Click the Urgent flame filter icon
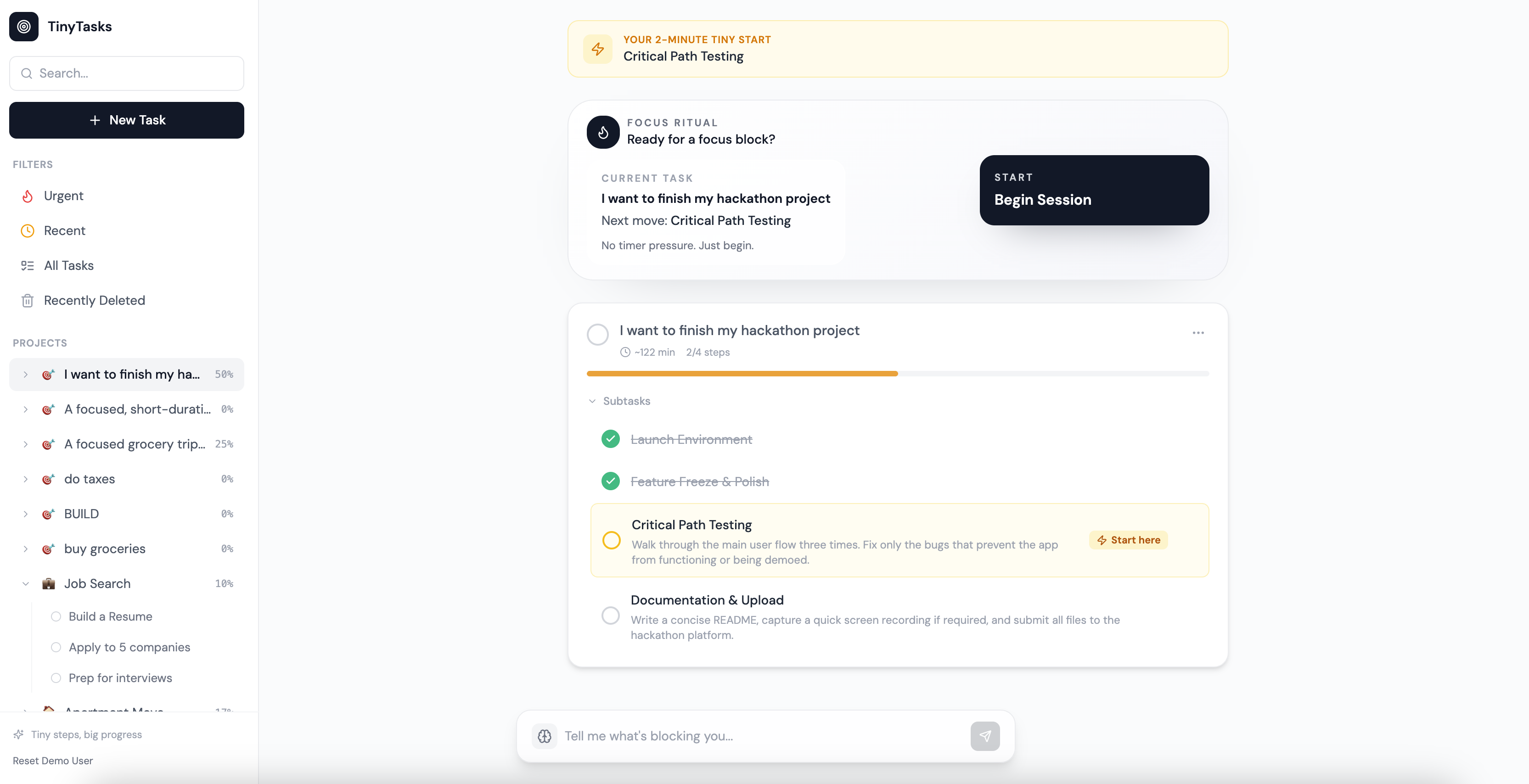 (27, 196)
